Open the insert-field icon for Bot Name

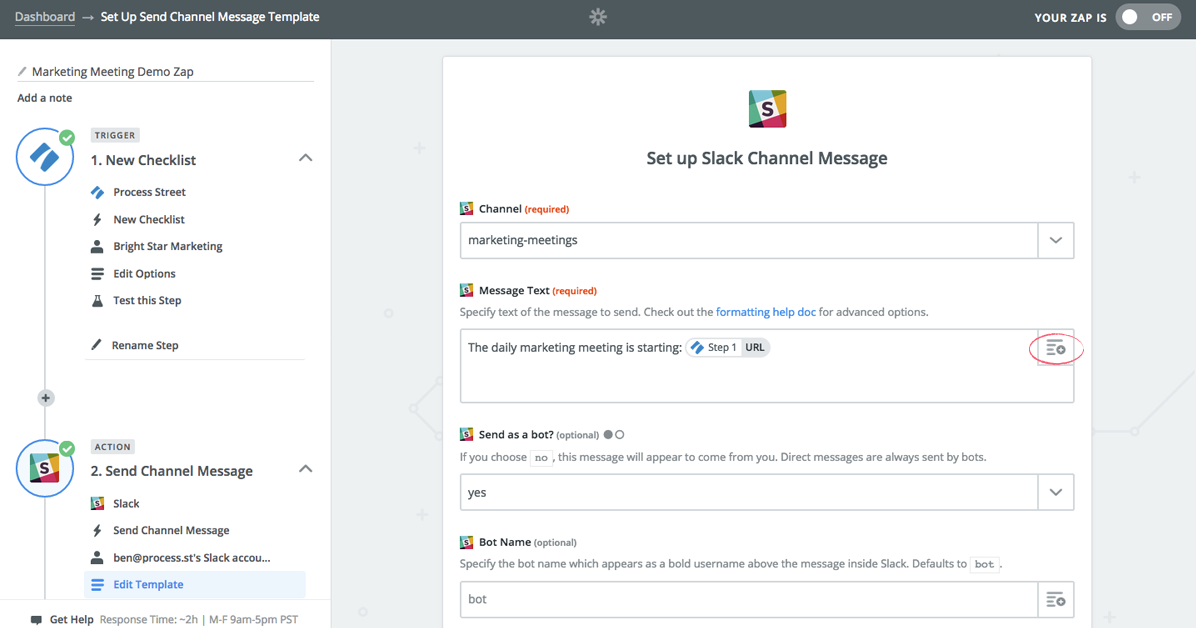point(1056,599)
